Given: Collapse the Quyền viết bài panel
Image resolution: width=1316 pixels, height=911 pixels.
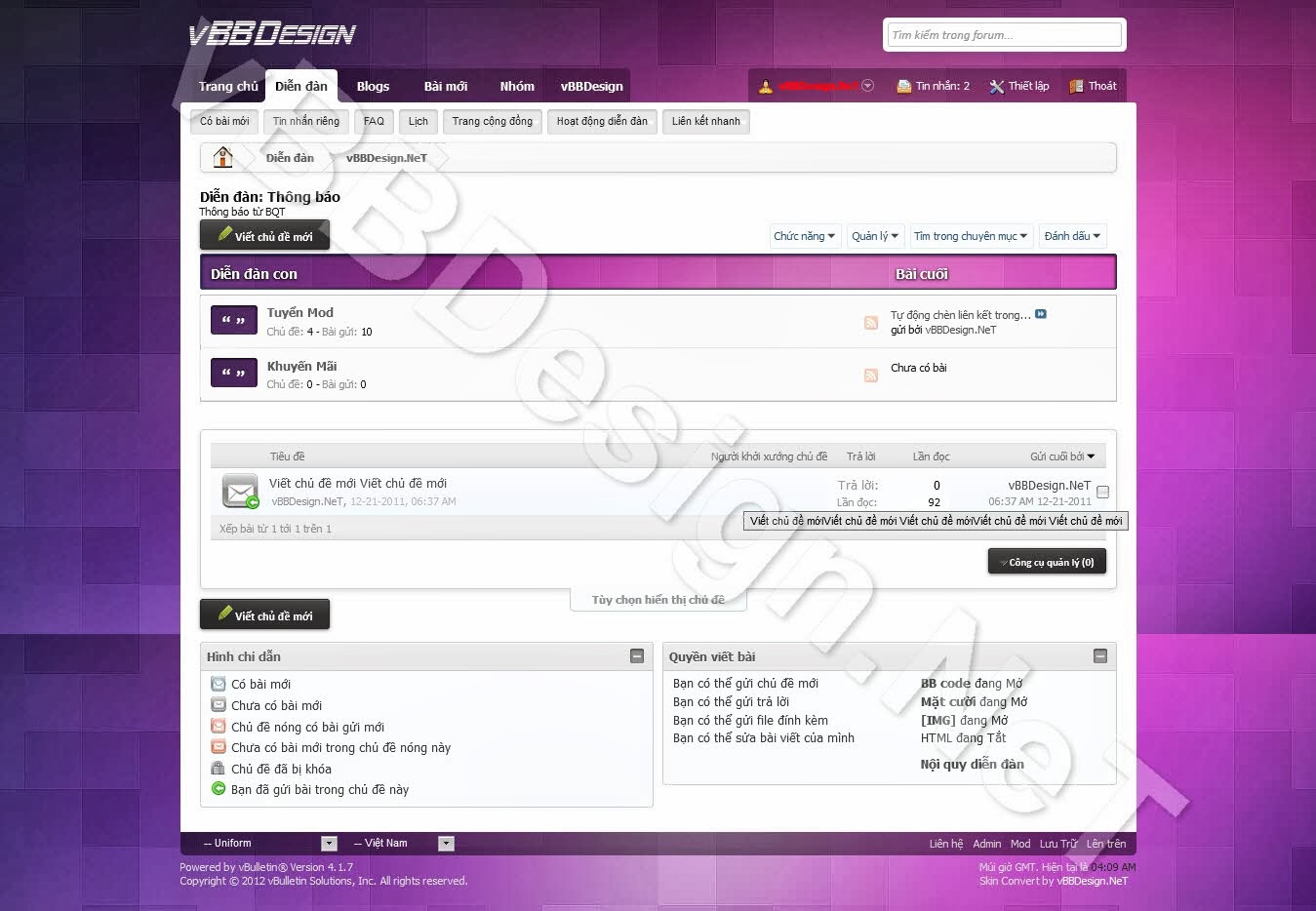Looking at the screenshot, I should pyautogui.click(x=1100, y=656).
